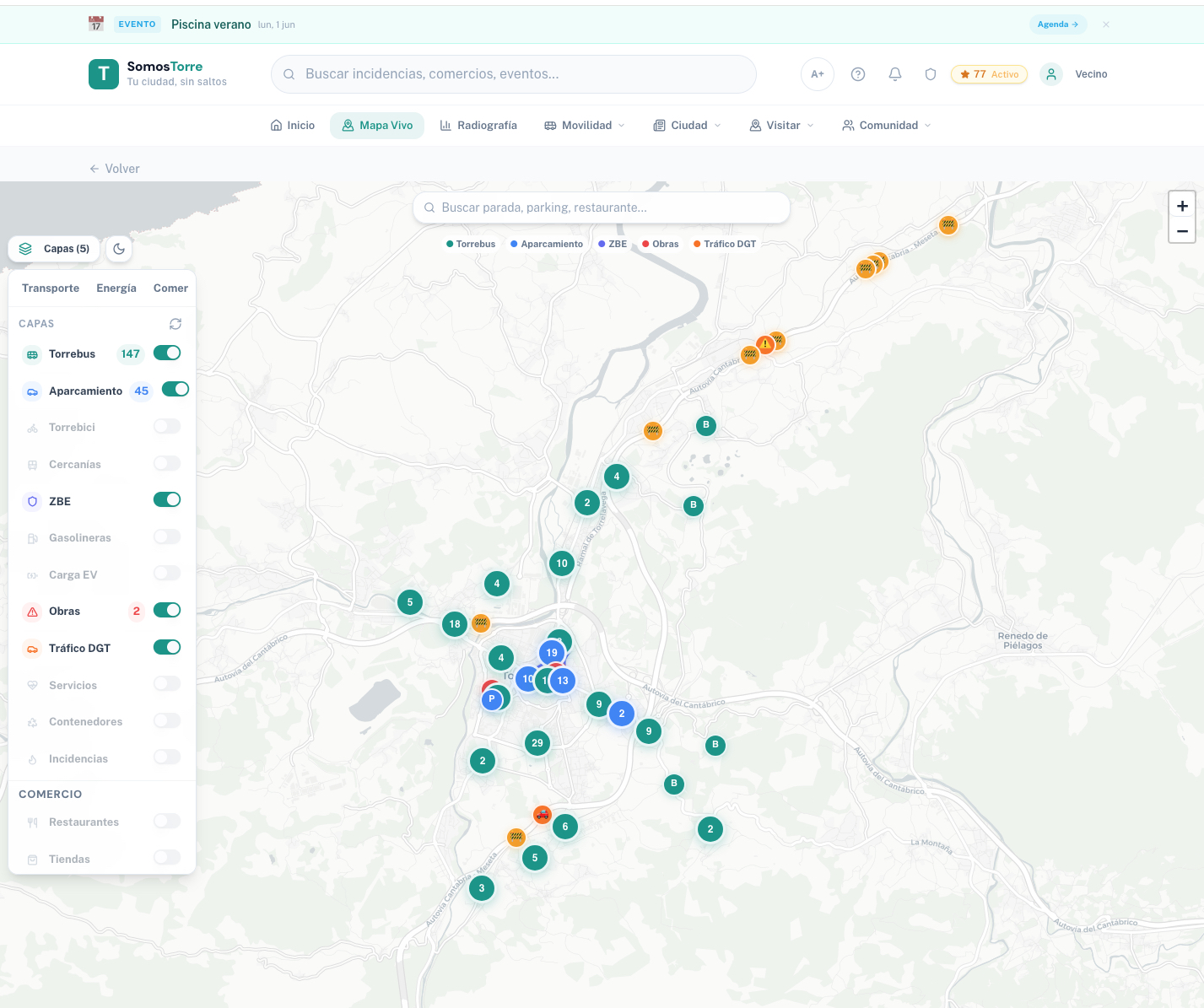Expand the Ciudad dropdown menu
The image size is (1204, 1008).
(688, 126)
